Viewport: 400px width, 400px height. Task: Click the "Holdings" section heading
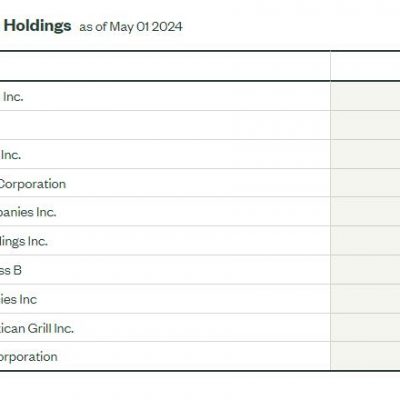38,26
